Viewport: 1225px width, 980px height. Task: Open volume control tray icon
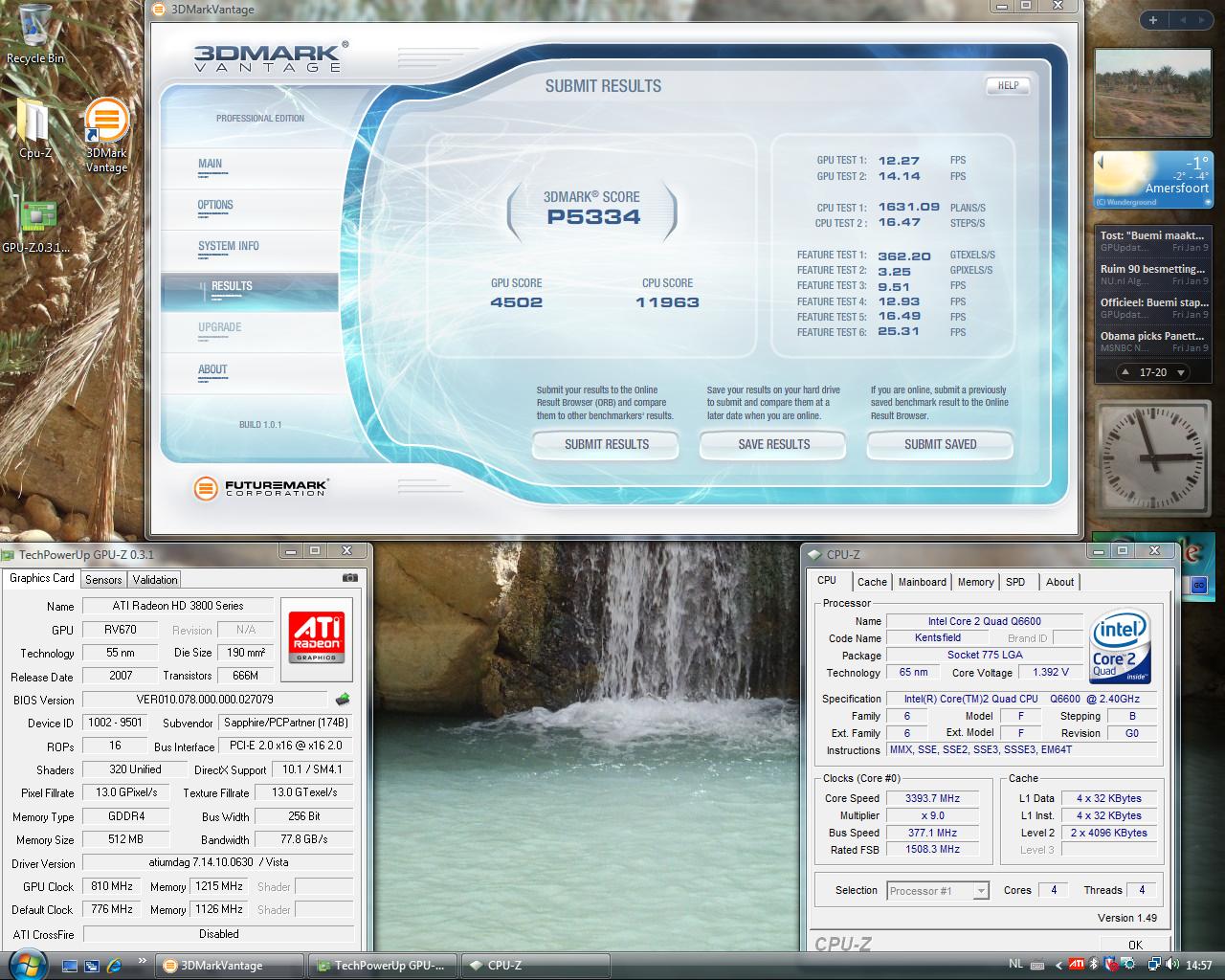tap(1172, 966)
